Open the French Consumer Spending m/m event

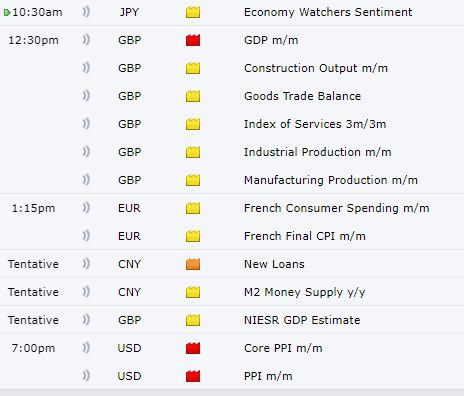coord(337,208)
